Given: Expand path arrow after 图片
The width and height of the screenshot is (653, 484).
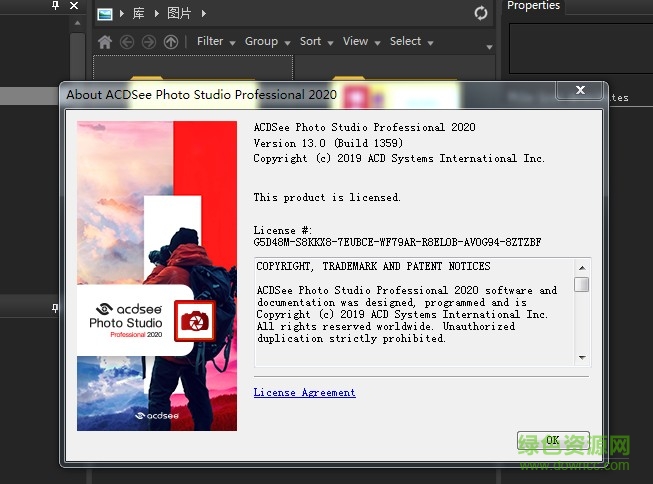Looking at the screenshot, I should pos(204,14).
